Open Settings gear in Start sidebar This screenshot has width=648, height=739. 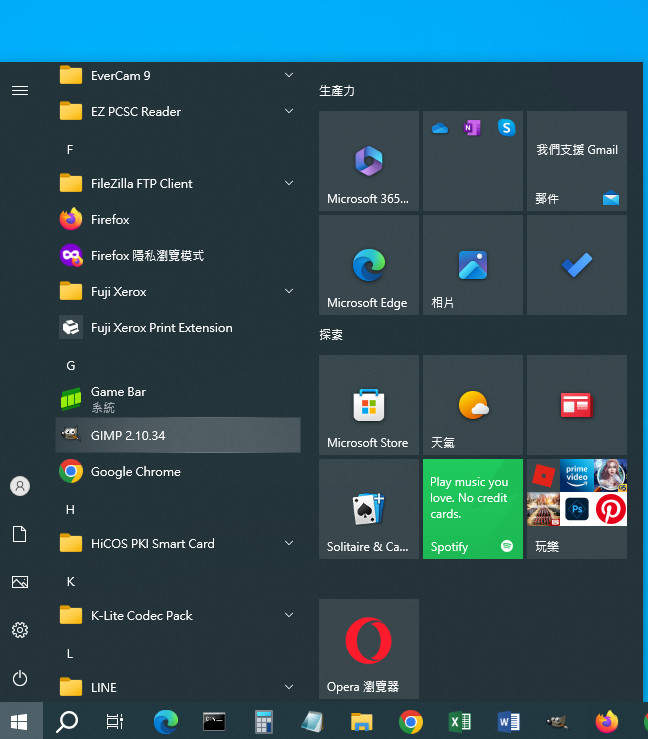pos(20,630)
